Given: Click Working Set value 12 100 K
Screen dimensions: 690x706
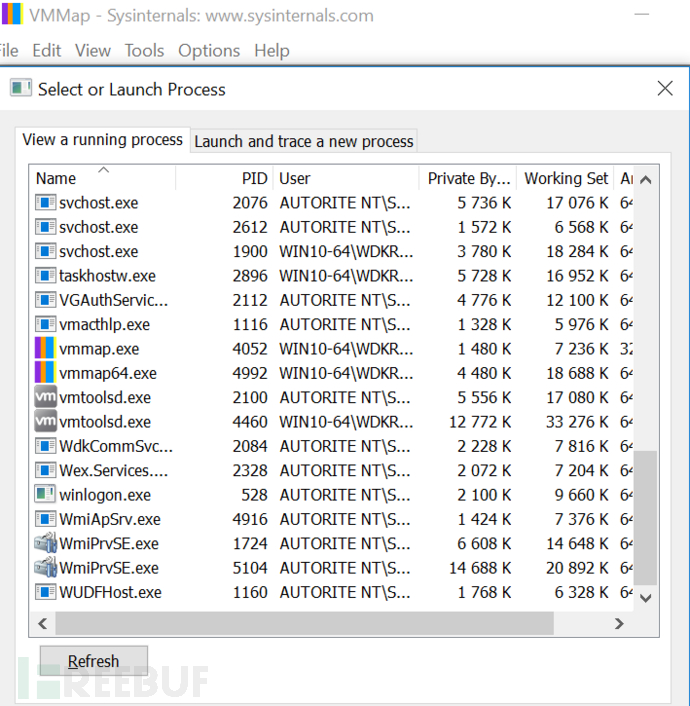Looking at the screenshot, I should point(577,300).
